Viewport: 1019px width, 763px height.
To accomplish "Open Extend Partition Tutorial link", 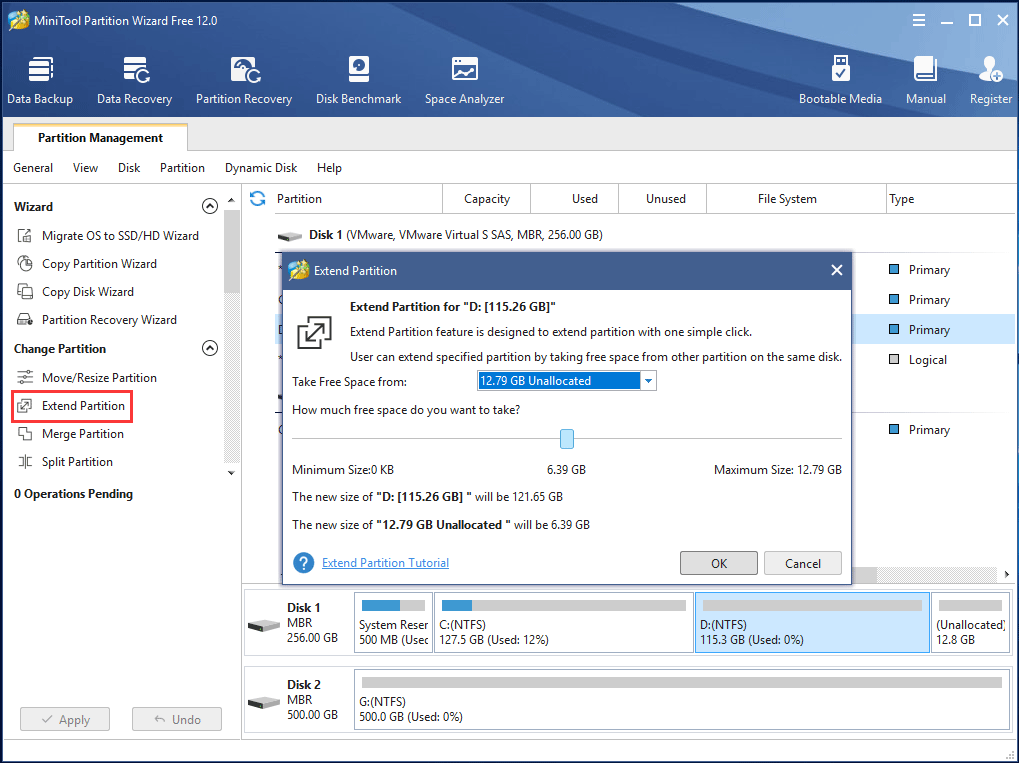I will pos(385,563).
